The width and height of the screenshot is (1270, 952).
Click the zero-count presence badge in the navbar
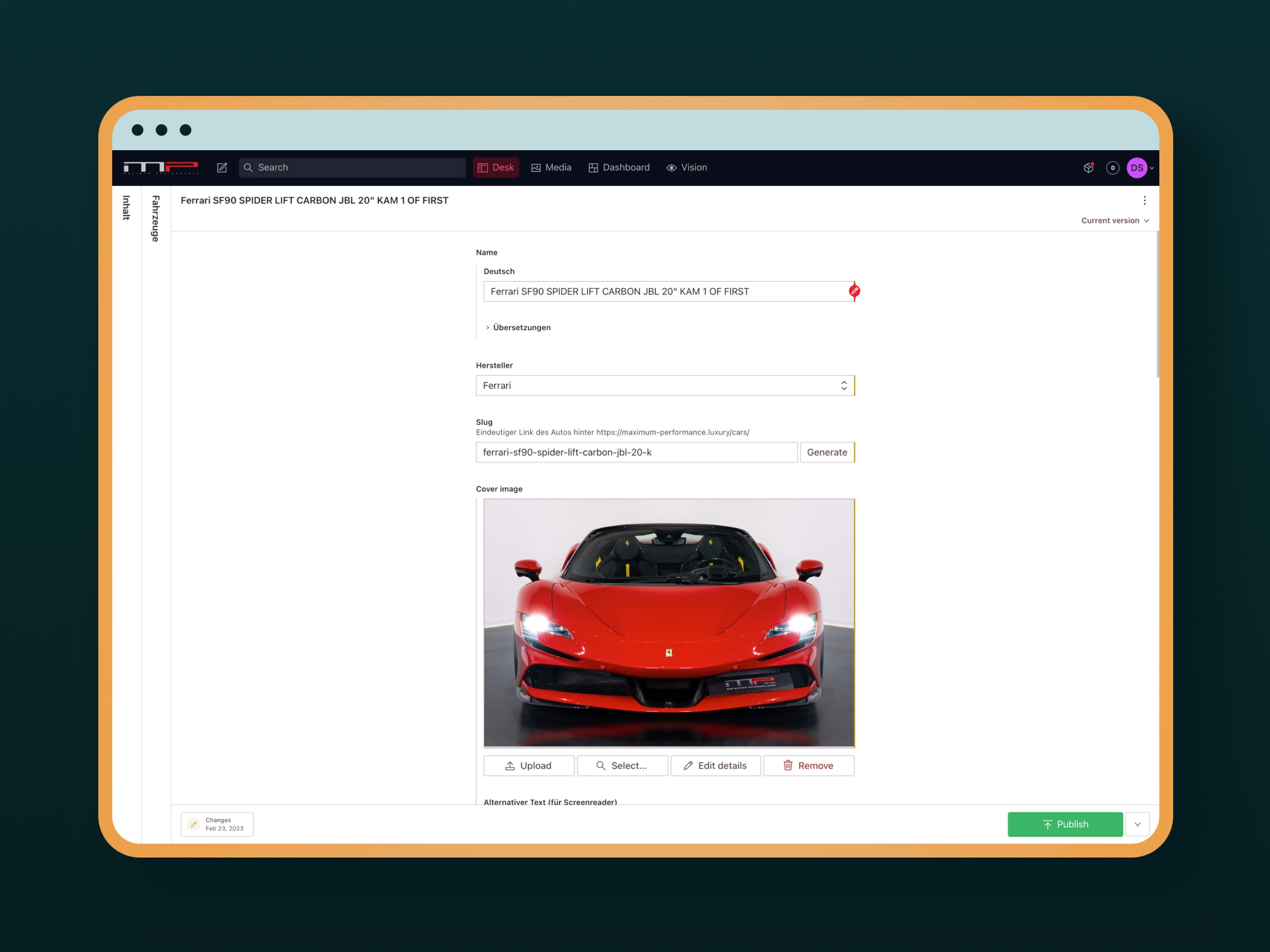point(1112,168)
